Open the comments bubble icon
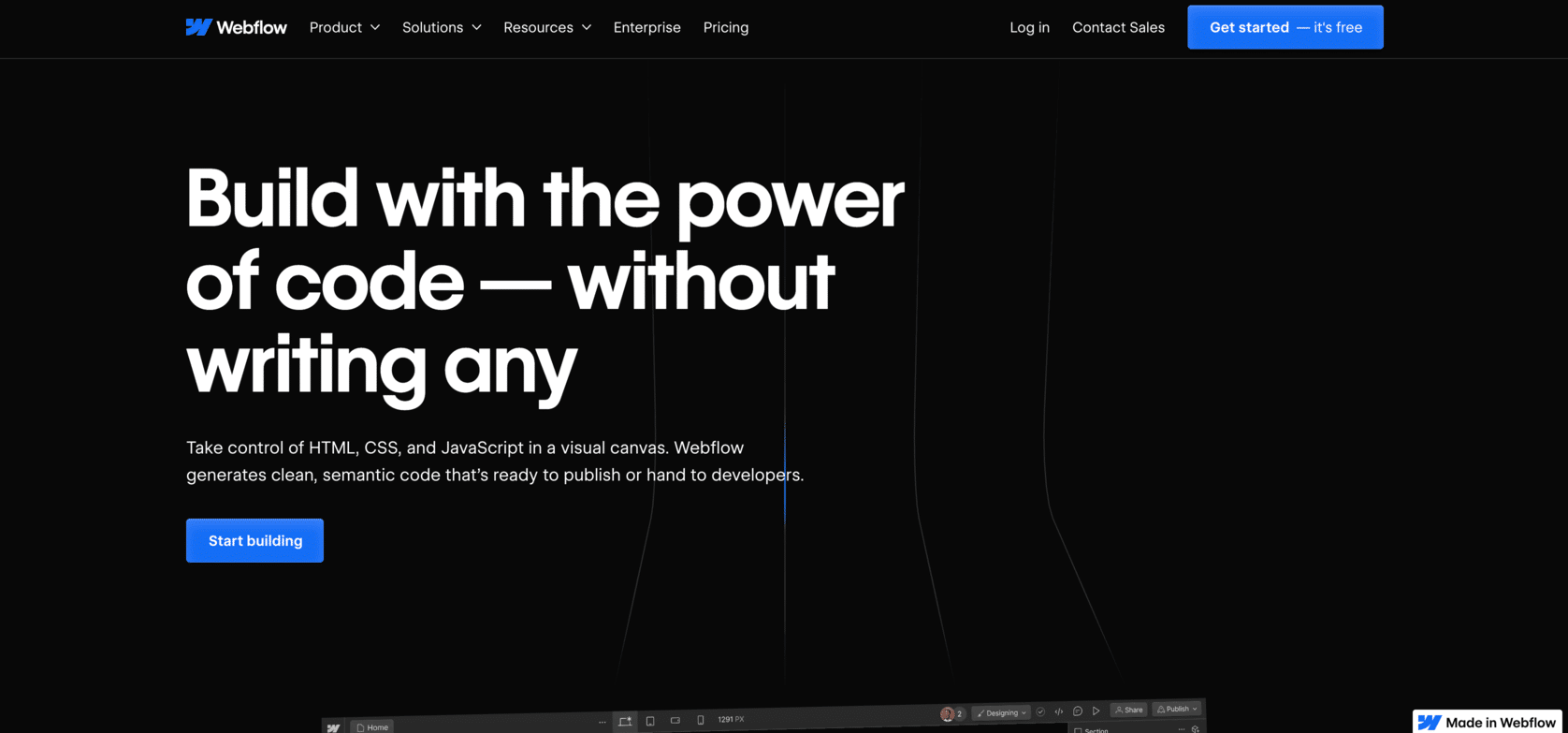This screenshot has width=1568, height=733. (1078, 711)
